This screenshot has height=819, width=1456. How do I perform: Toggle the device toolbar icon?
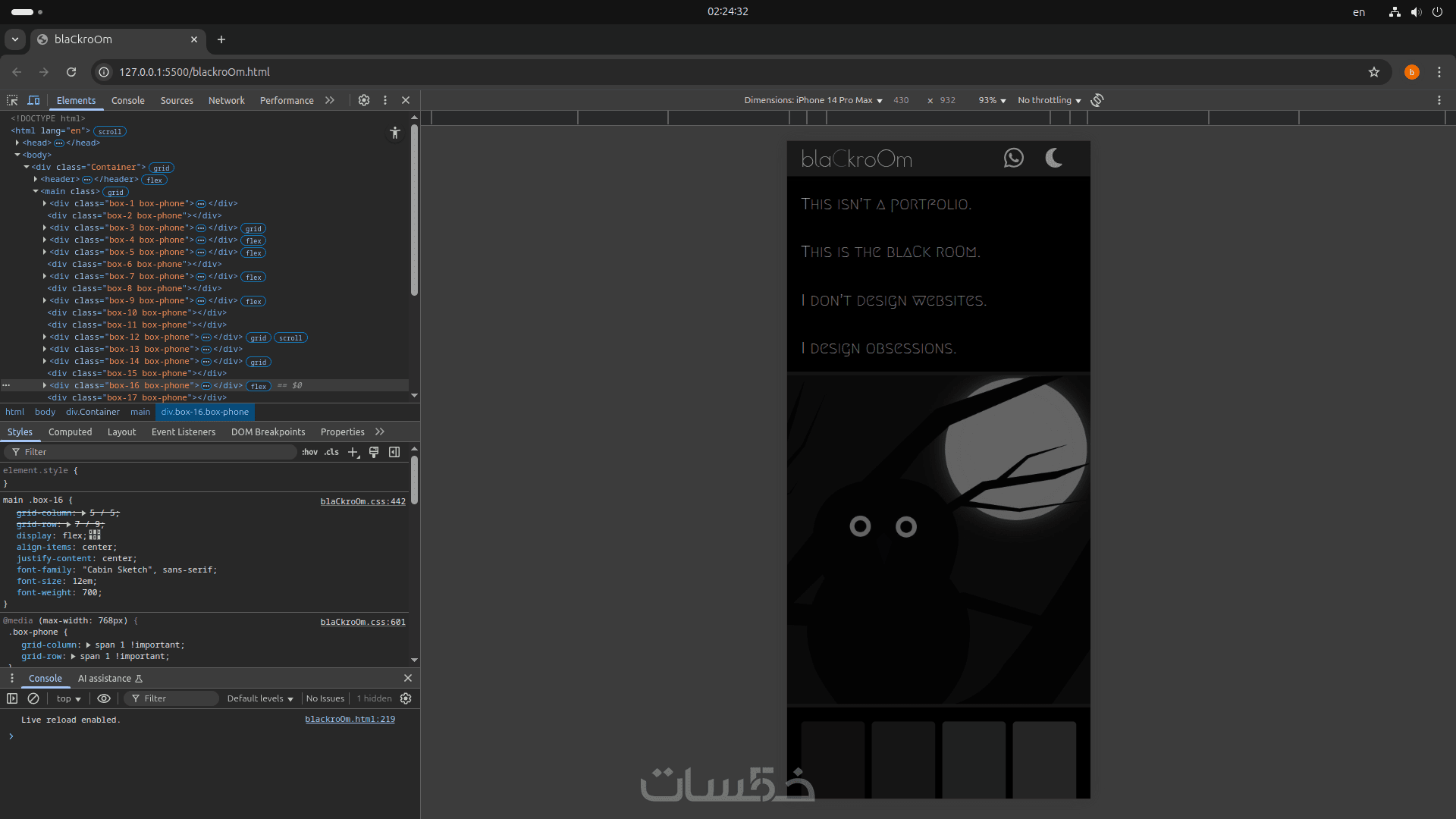pos(33,100)
